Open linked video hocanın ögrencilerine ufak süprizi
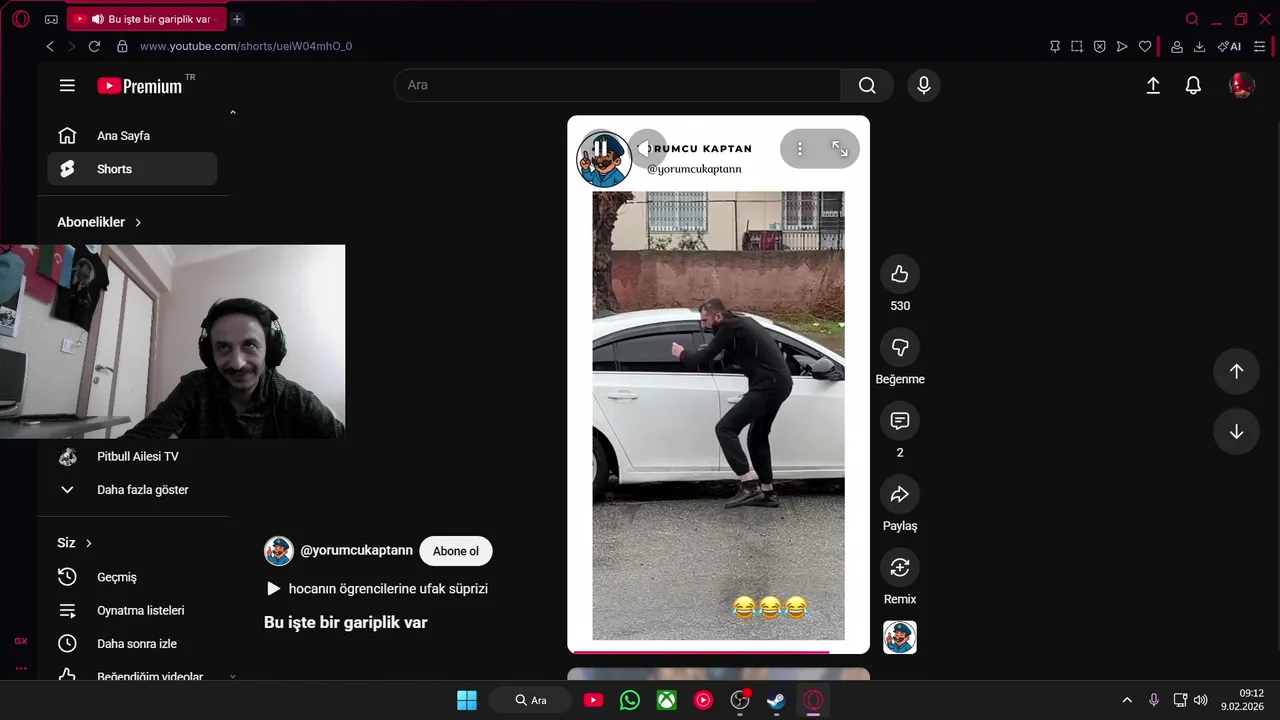The image size is (1280, 720). [377, 589]
